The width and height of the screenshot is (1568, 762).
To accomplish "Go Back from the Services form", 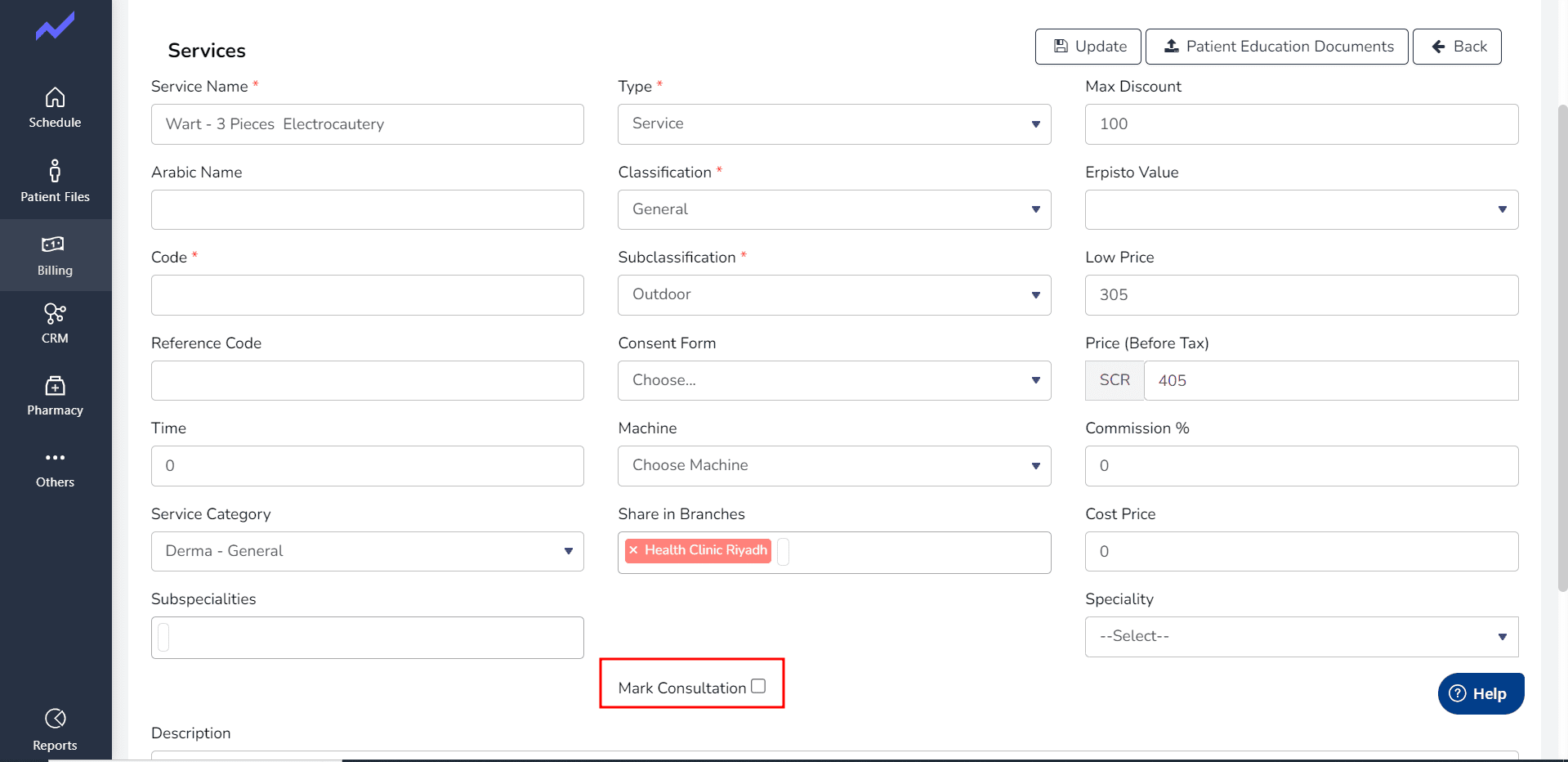I will pyautogui.click(x=1457, y=47).
